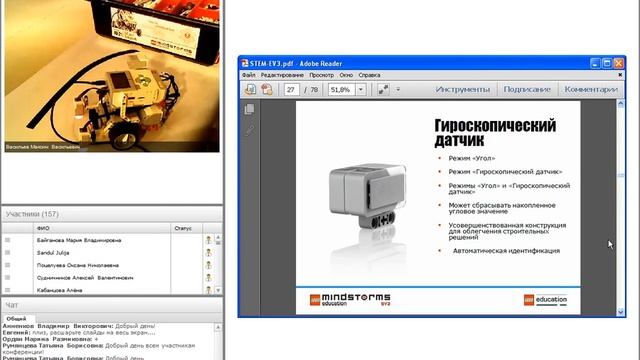Viewport: 640px width, 360px height.
Task: Open the Редактирование menu
Action: (282, 75)
